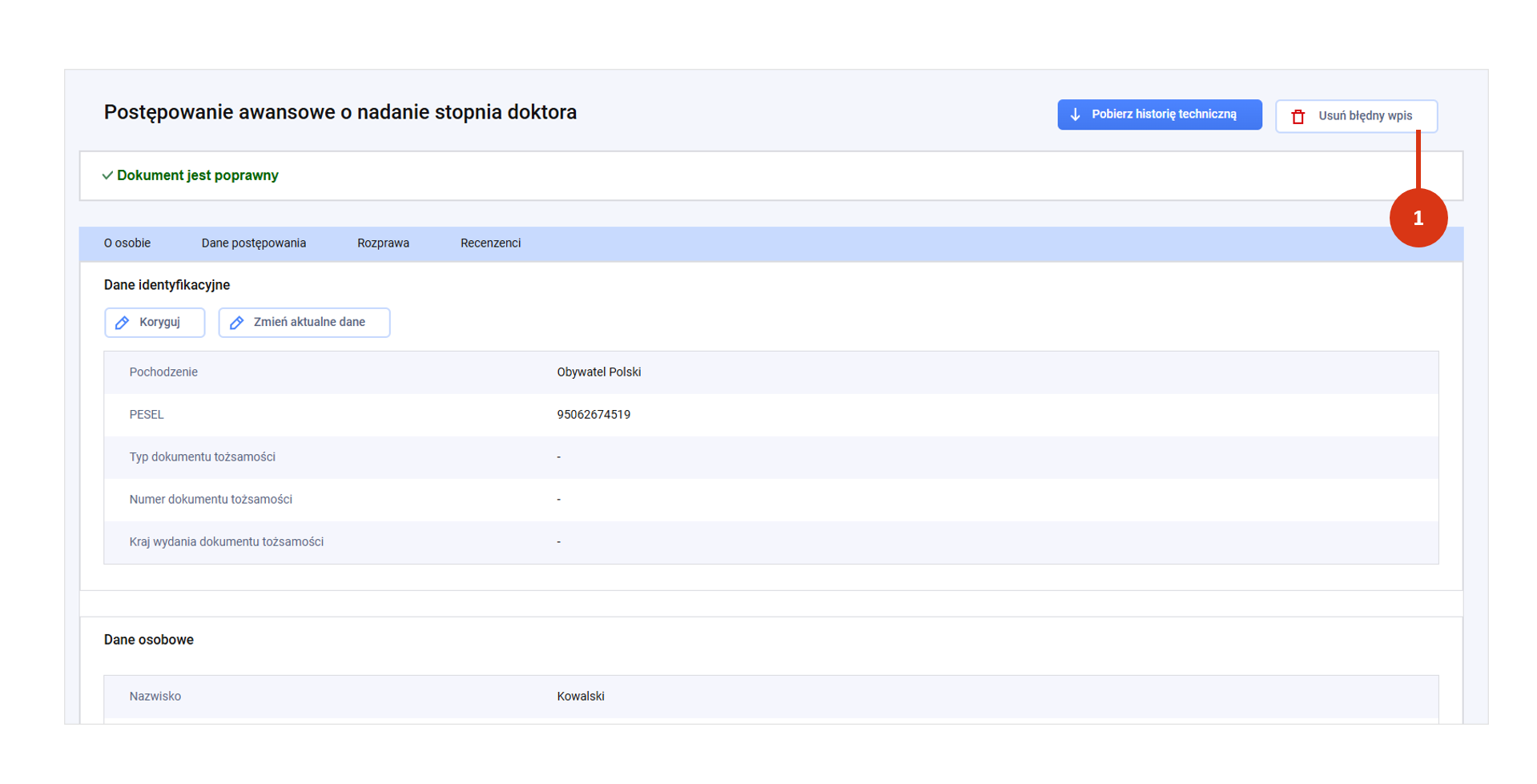
Task: Click pencil icon beside Zmień aktualne dane
Action: pos(237,323)
